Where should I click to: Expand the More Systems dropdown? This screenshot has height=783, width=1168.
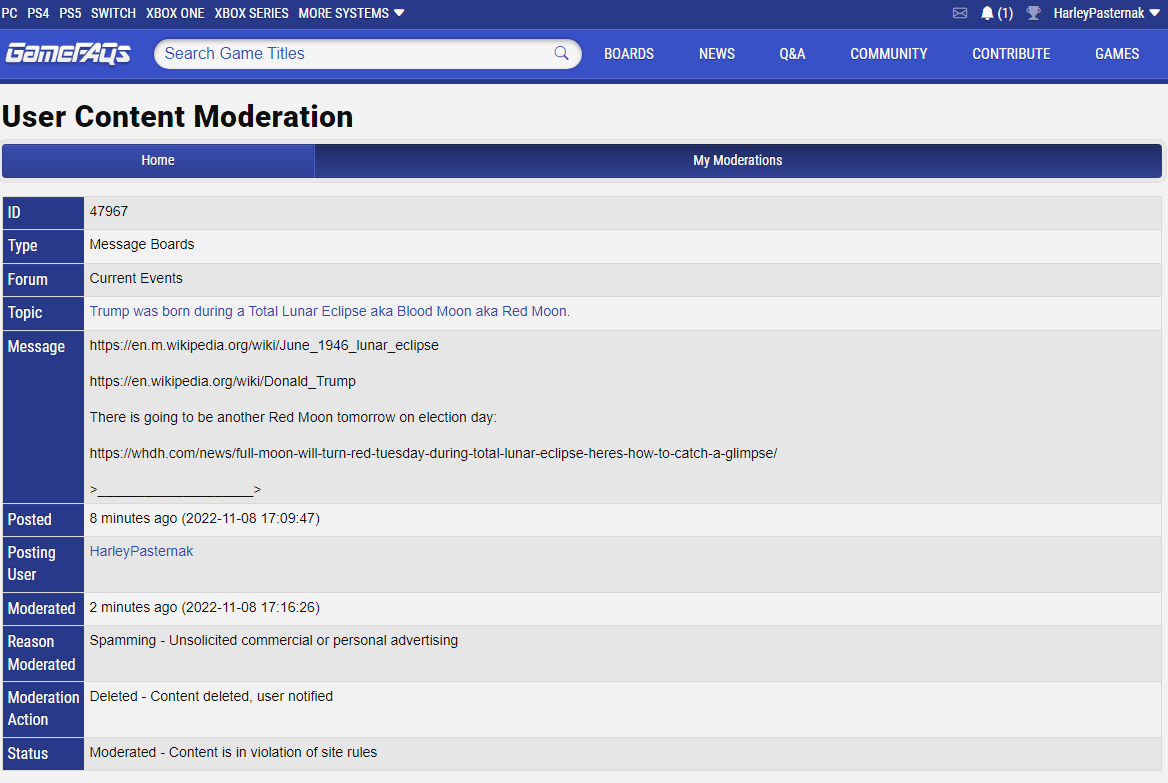point(351,13)
